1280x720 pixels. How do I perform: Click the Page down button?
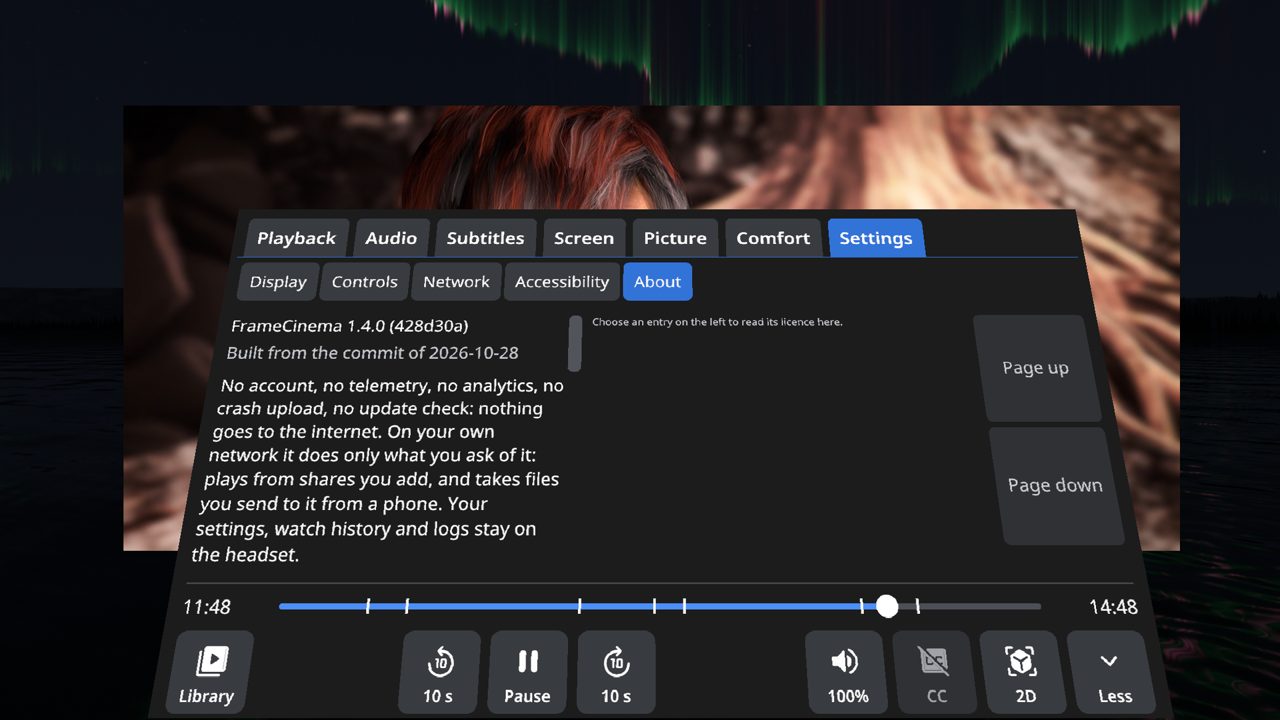click(1055, 486)
